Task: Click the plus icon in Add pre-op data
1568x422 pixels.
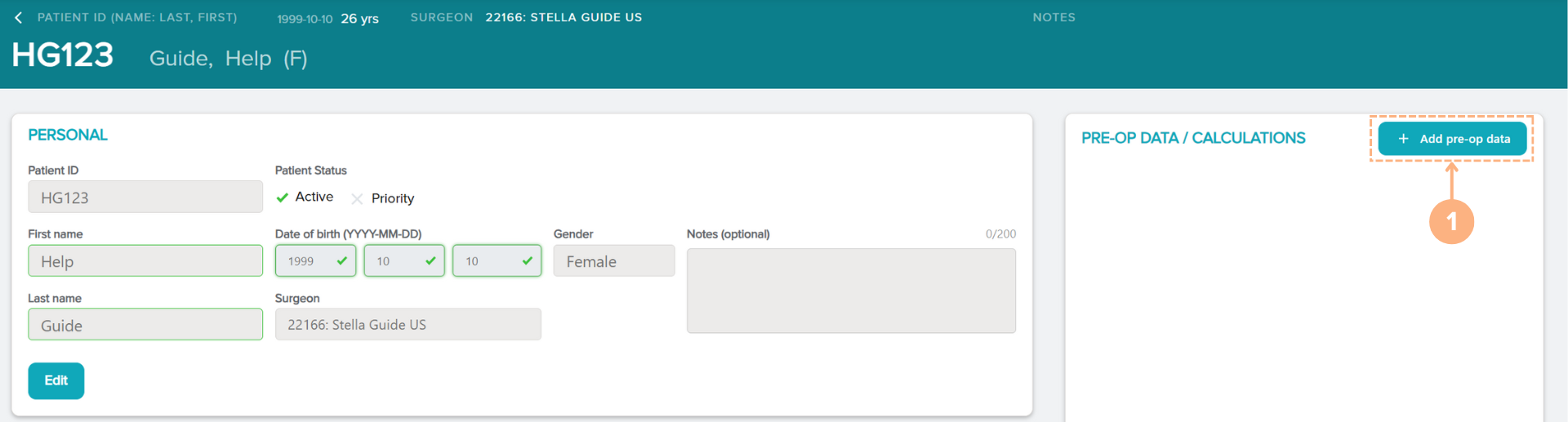Action: [1403, 139]
